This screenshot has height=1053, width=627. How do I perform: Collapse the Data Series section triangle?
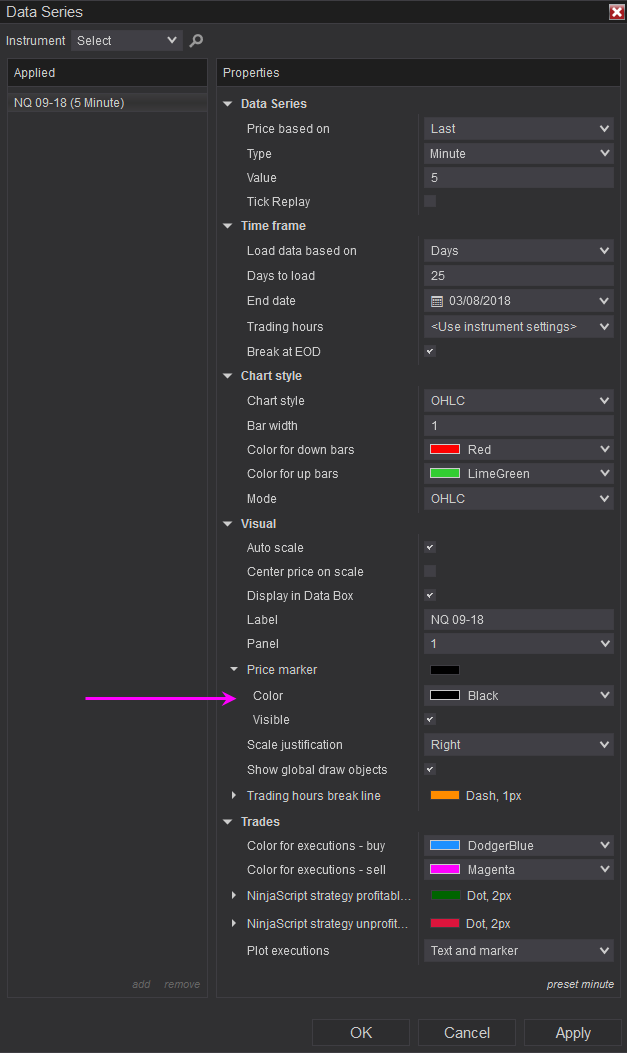[x=228, y=104]
